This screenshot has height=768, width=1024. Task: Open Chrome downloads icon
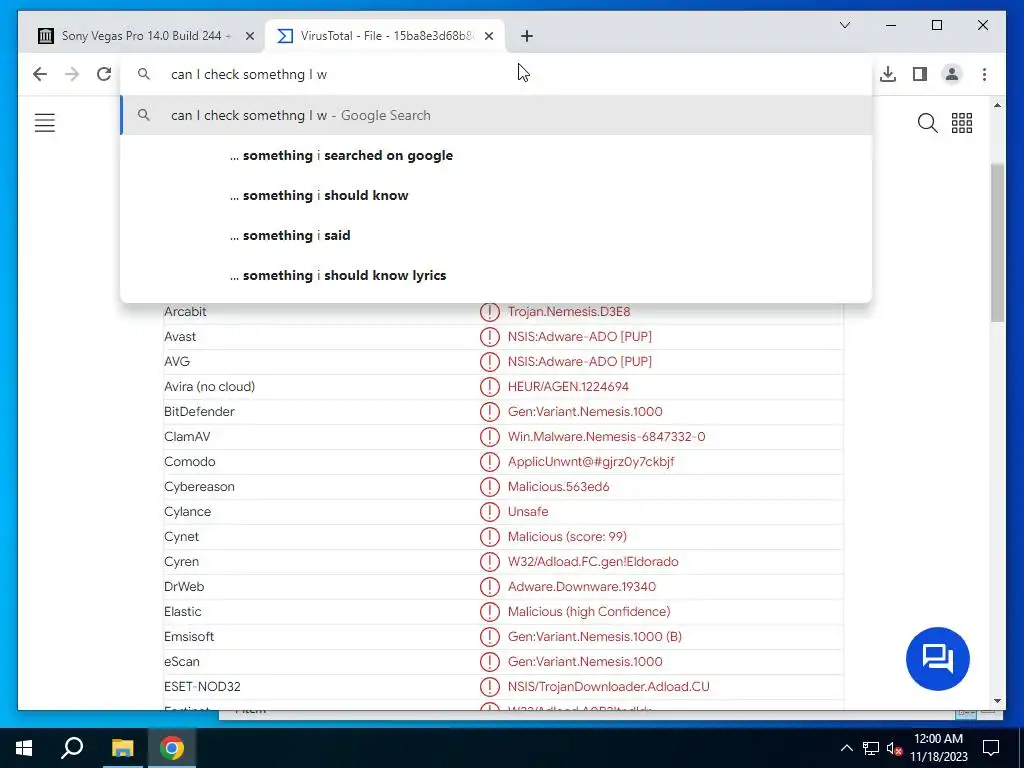pos(888,74)
